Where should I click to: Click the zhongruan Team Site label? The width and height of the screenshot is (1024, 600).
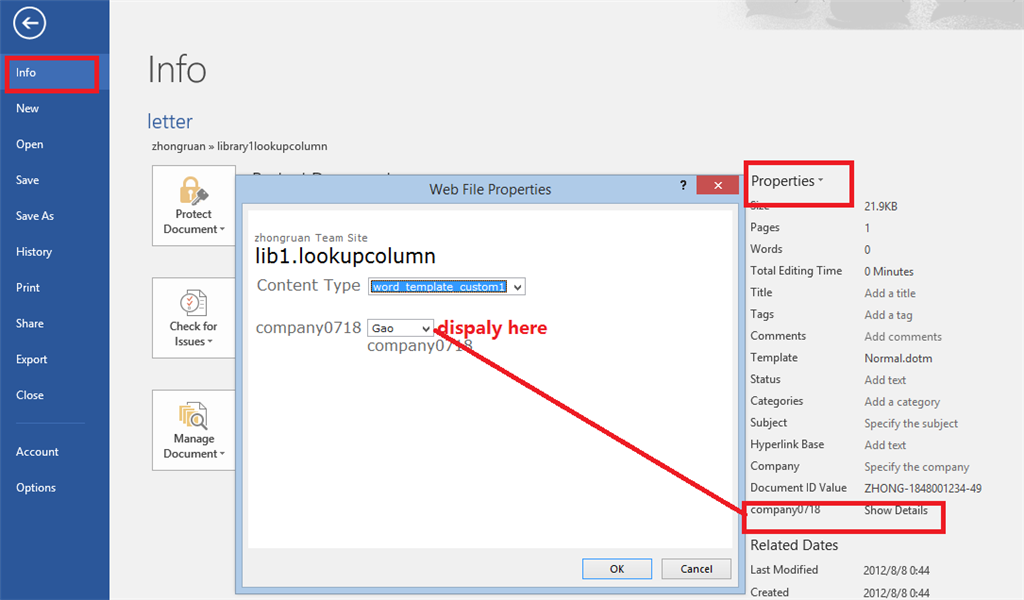pos(311,238)
